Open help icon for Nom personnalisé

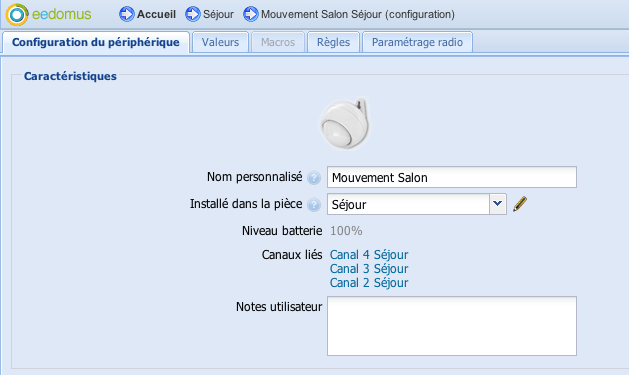314,177
